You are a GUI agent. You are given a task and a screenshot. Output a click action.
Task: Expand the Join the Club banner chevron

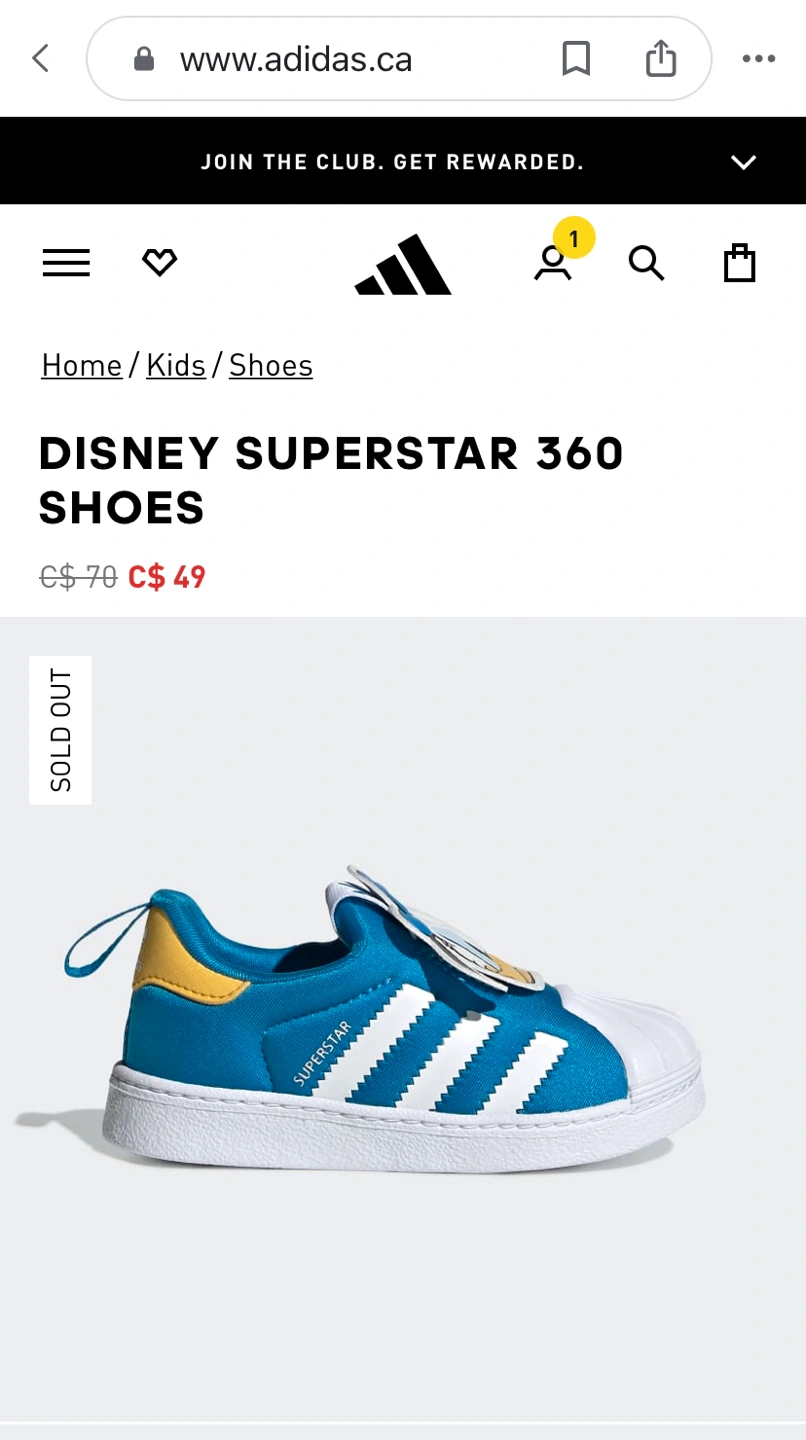743,162
